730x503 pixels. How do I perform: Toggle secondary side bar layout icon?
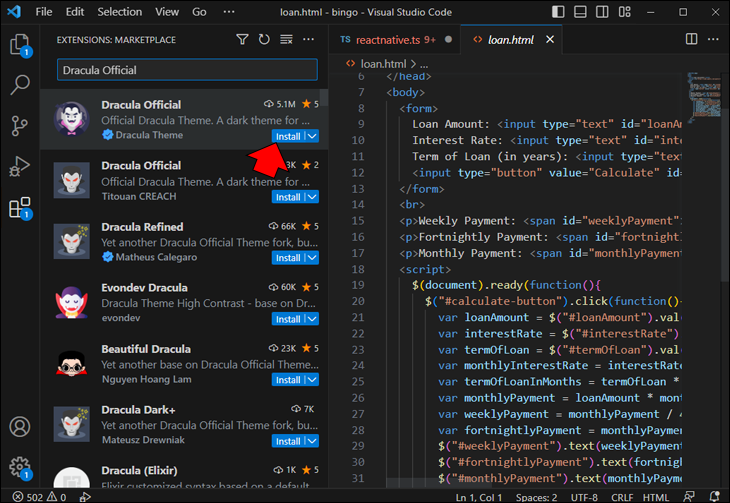tap(602, 12)
